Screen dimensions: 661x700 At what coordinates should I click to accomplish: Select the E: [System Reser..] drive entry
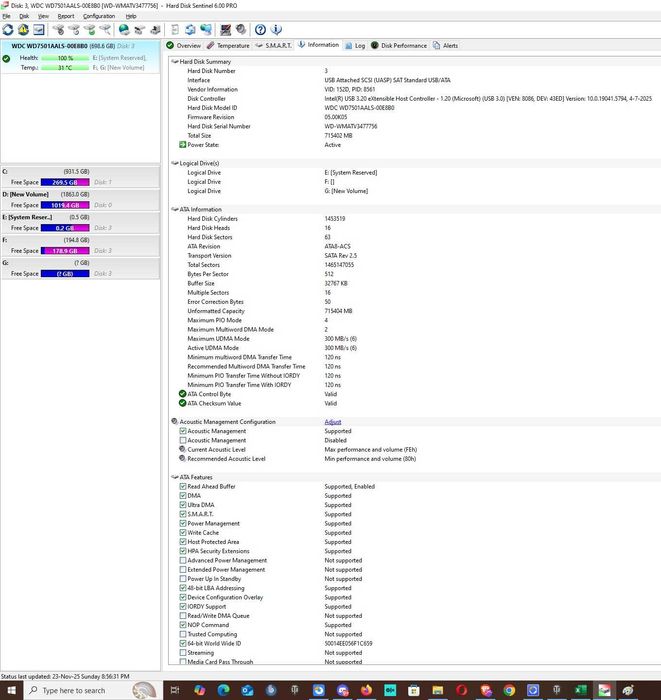pos(80,222)
